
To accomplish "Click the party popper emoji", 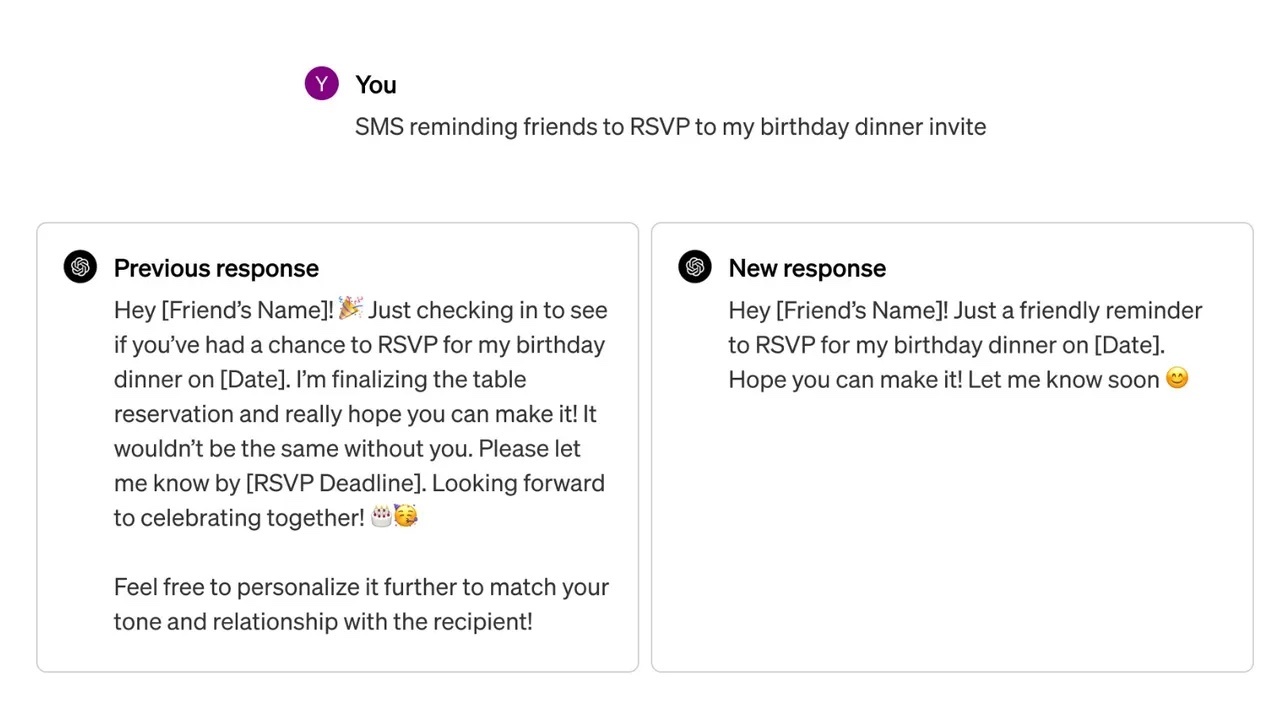I will pyautogui.click(x=350, y=308).
